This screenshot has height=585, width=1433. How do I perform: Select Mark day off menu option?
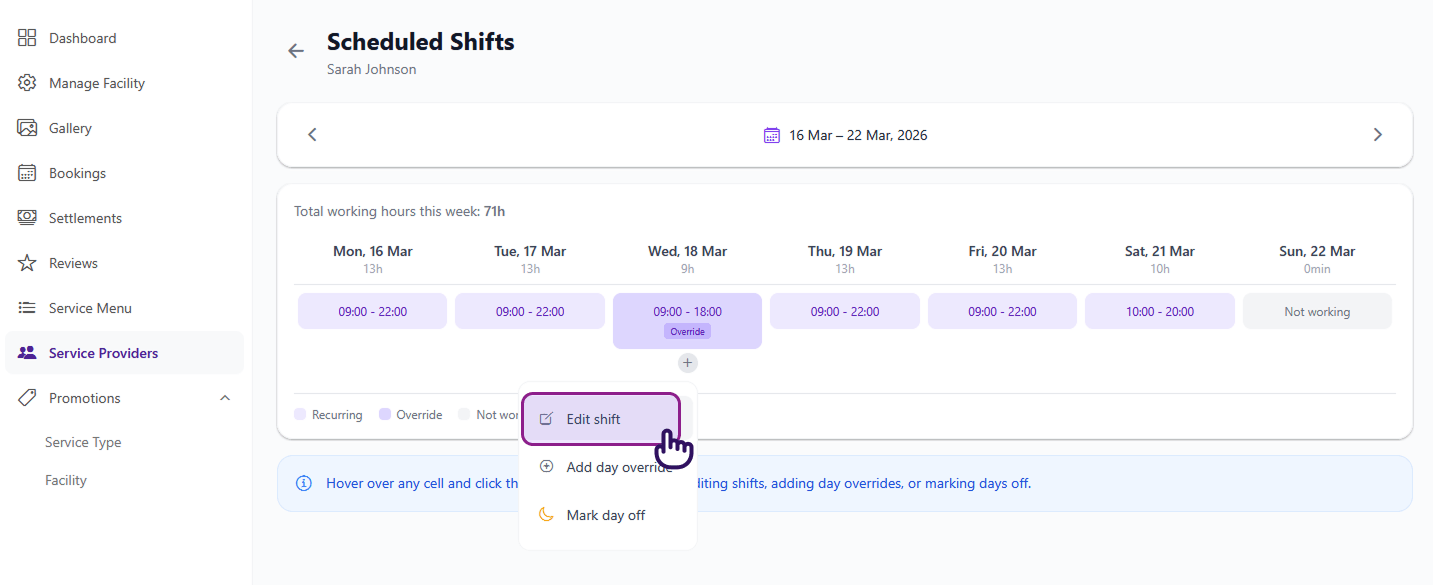605,515
